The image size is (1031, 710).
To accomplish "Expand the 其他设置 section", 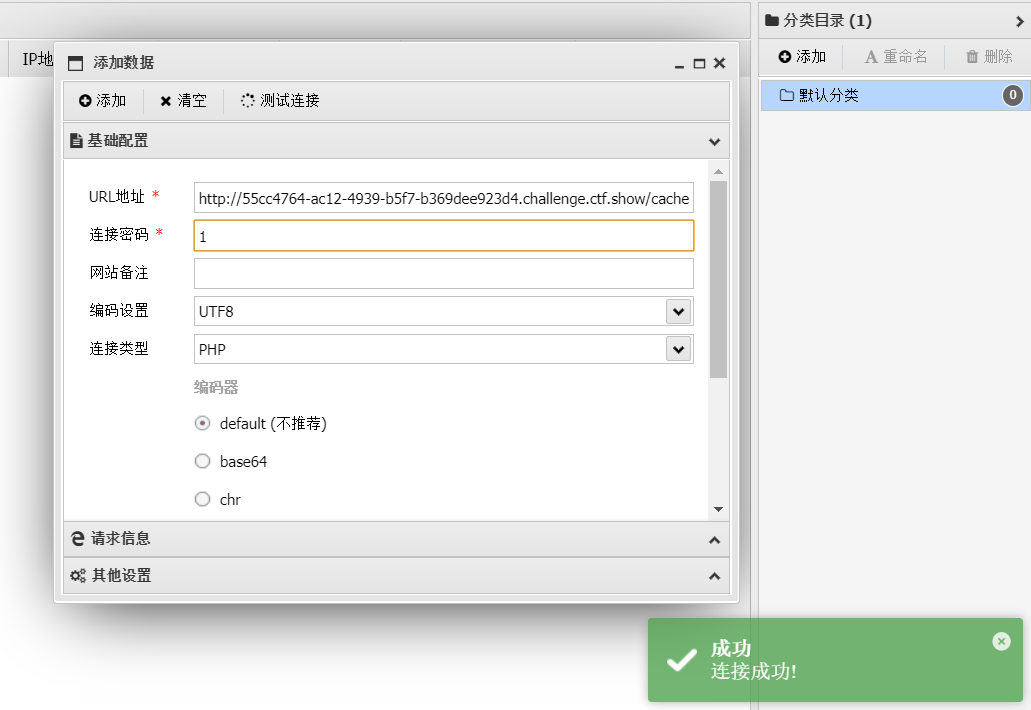I will click(x=715, y=576).
